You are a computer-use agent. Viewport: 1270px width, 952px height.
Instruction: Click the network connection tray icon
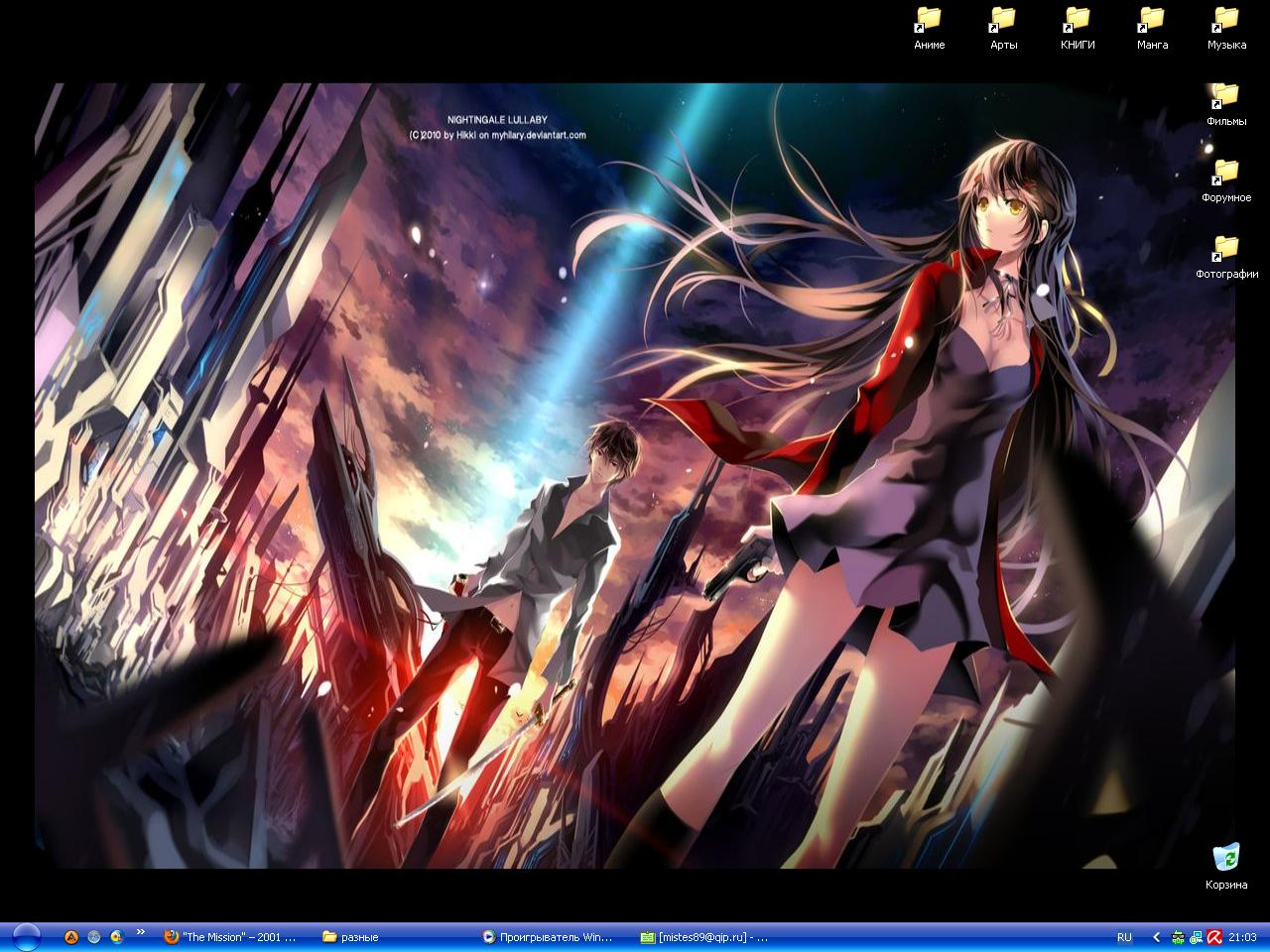(x=1196, y=937)
